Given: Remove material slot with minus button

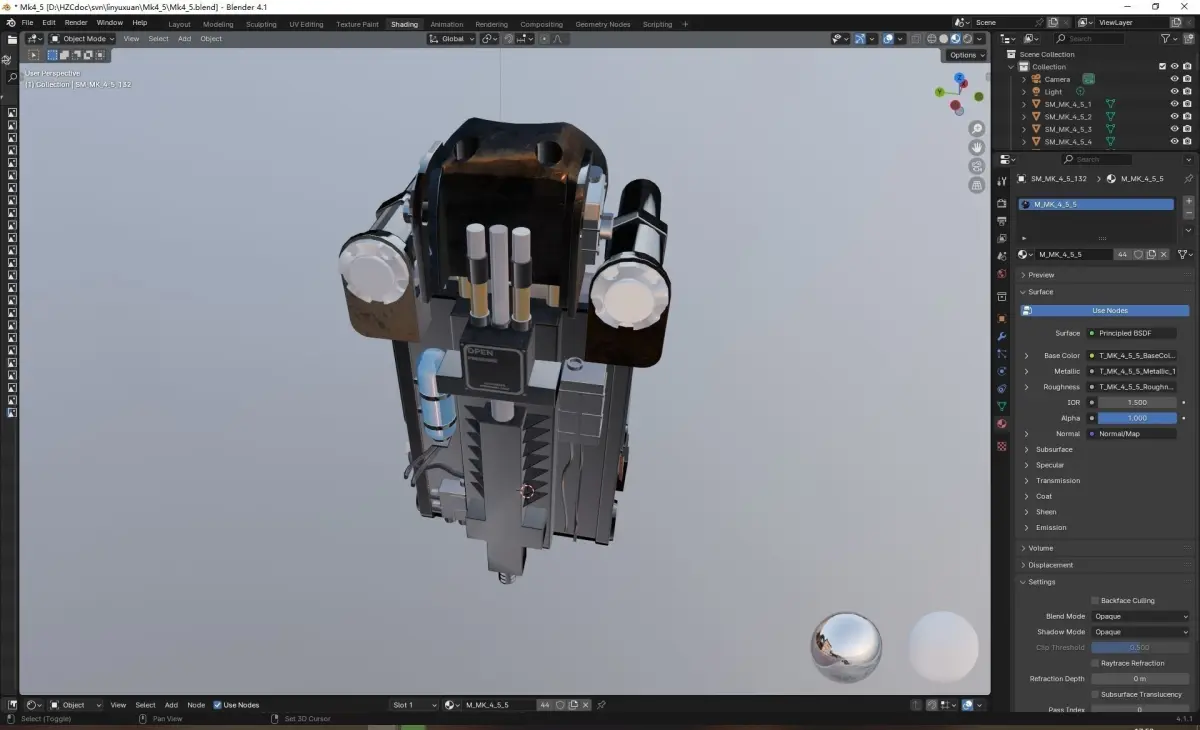Looking at the screenshot, I should point(1189,213).
